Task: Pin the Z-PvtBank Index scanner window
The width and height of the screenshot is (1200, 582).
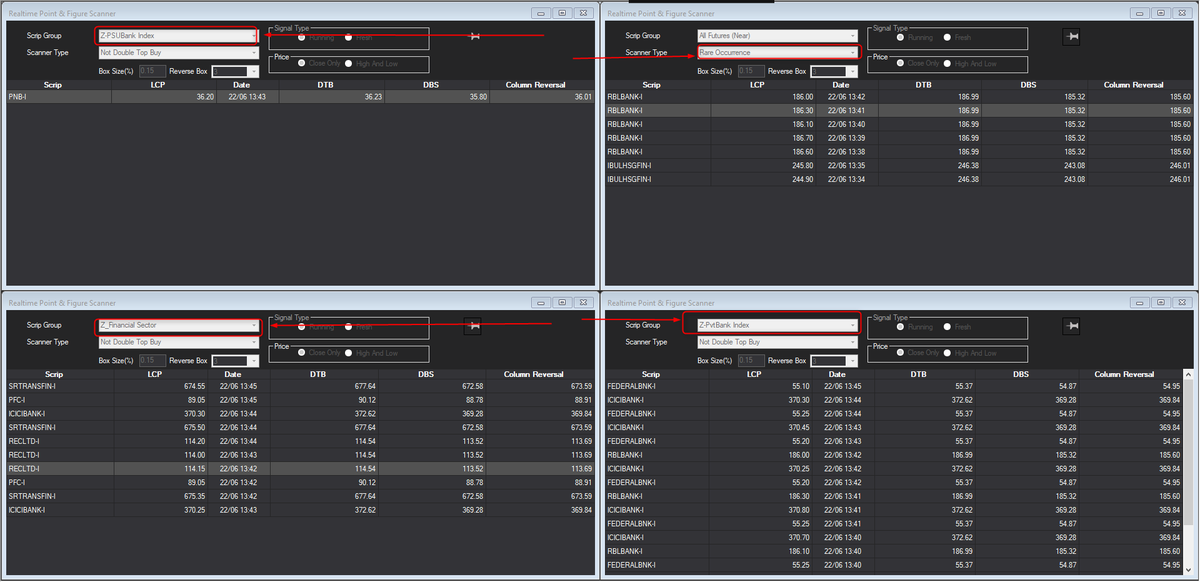Action: point(1073,325)
